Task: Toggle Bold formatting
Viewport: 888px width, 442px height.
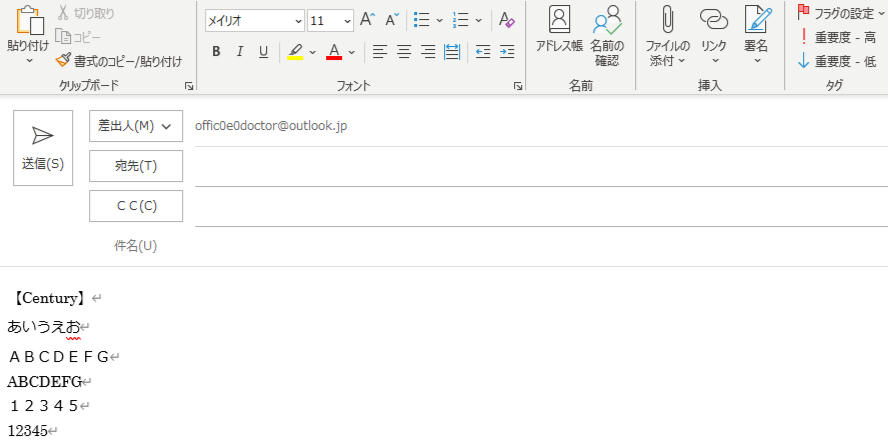Action: click(x=217, y=52)
